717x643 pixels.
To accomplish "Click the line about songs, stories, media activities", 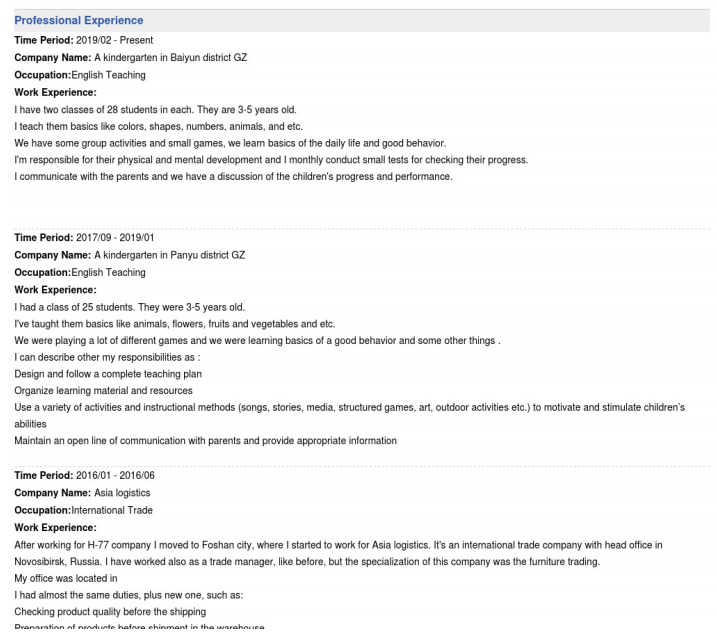I will 349,408.
